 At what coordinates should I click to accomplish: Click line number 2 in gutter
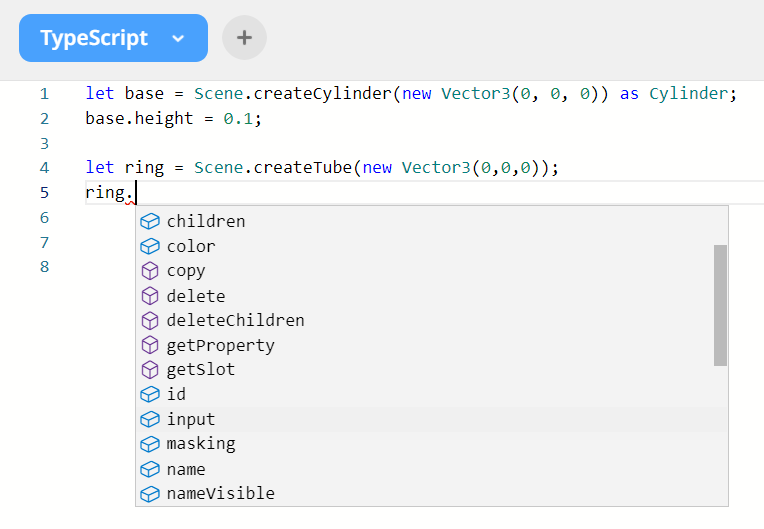tap(44, 118)
